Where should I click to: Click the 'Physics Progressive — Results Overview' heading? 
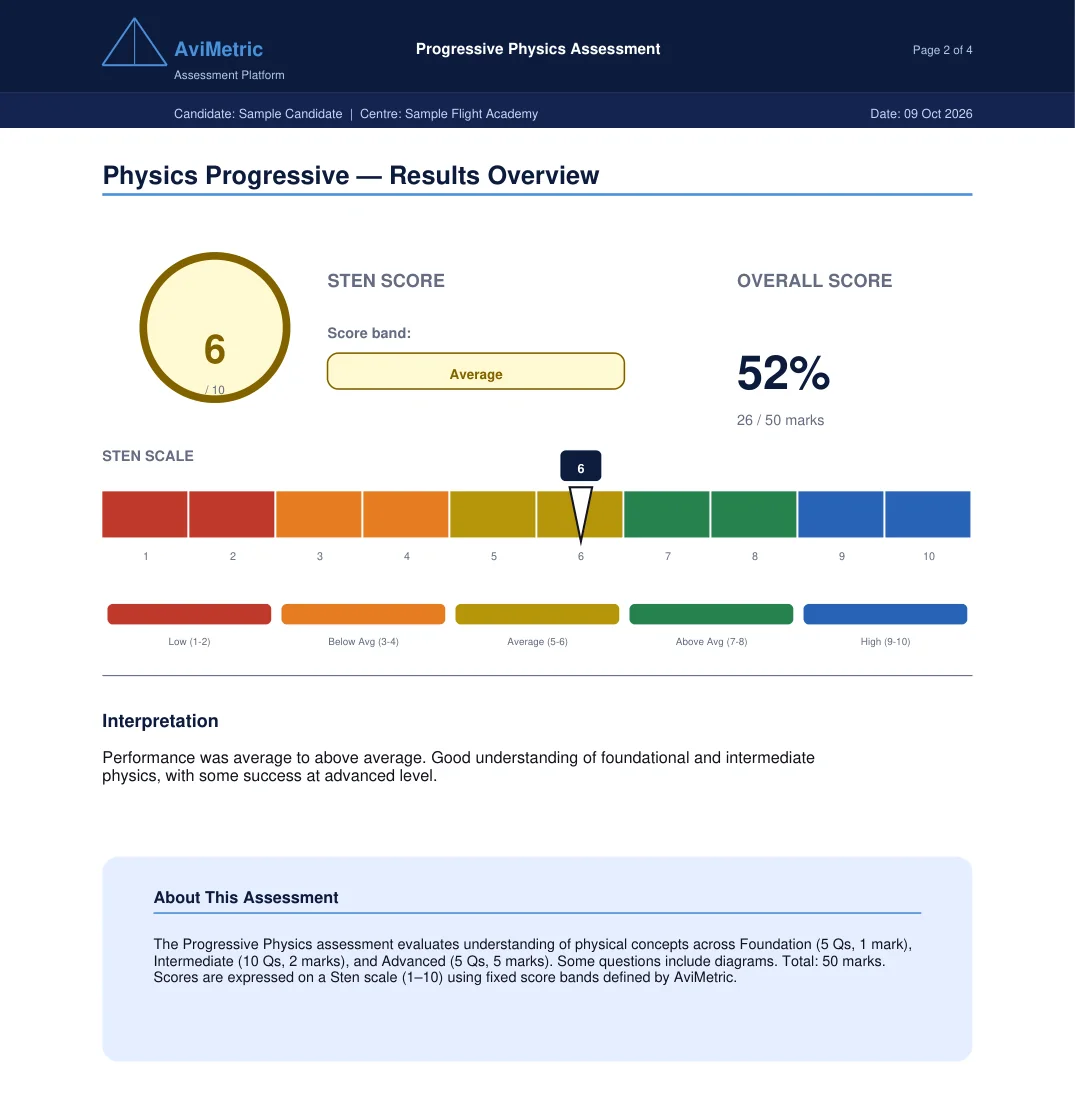pyautogui.click(x=350, y=175)
